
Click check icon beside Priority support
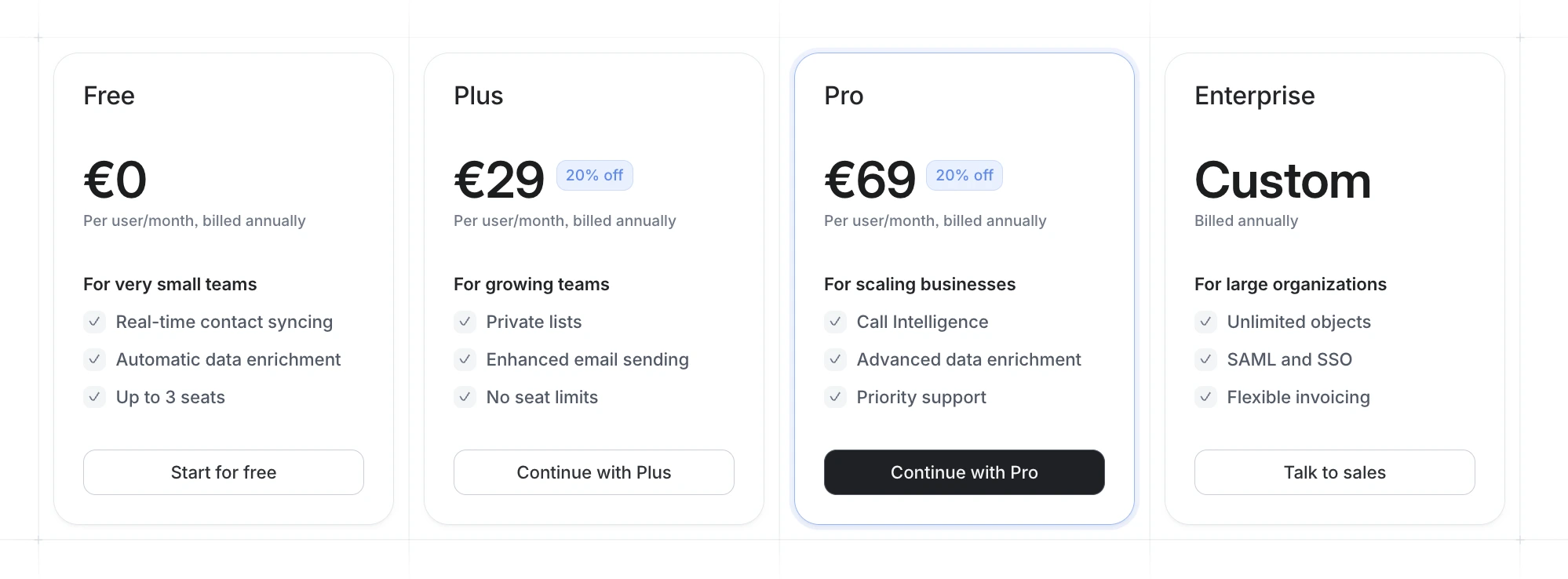(835, 397)
